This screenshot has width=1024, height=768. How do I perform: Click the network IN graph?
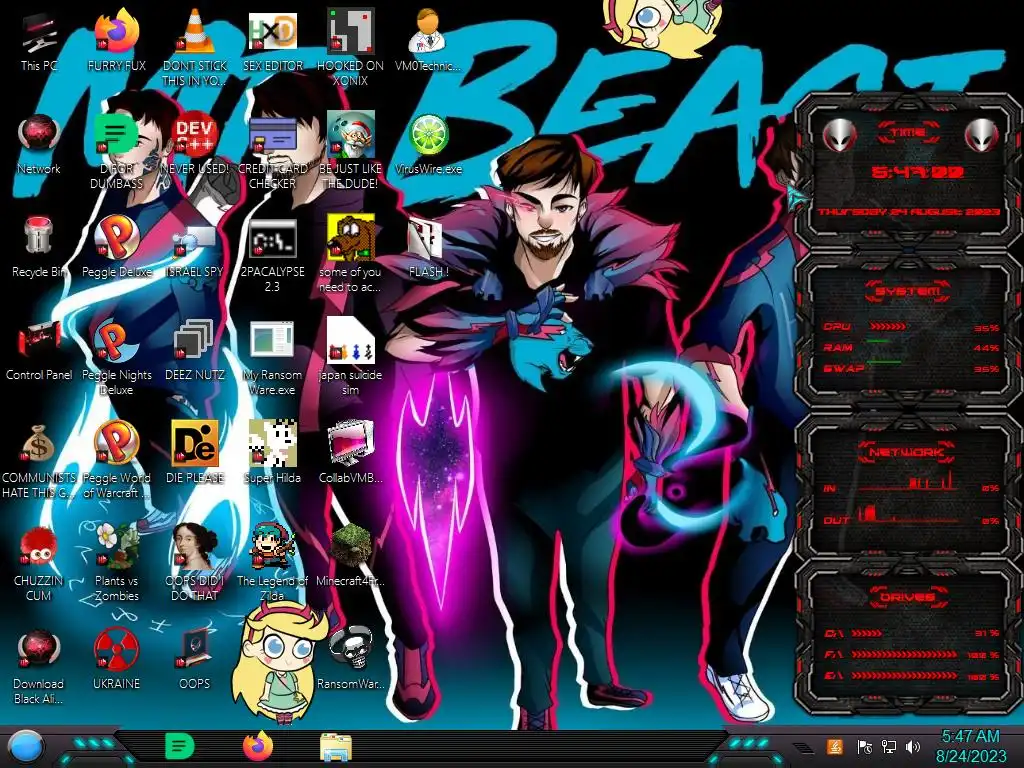[909, 482]
